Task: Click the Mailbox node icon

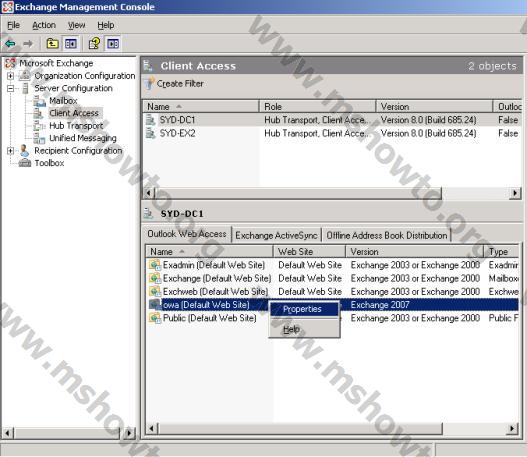Action: point(40,101)
